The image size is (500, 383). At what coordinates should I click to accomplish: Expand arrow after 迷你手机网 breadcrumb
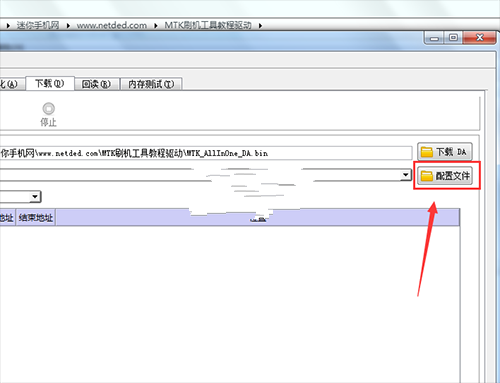pyautogui.click(x=68, y=26)
